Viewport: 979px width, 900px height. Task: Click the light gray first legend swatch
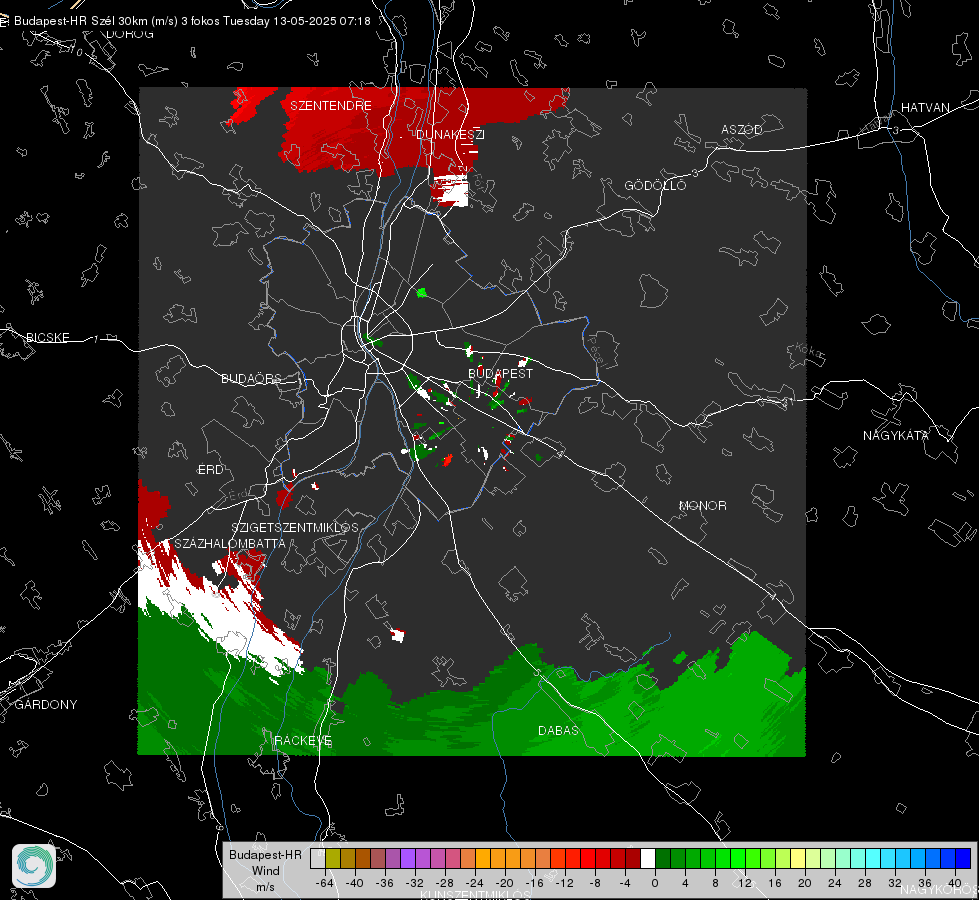tap(318, 858)
